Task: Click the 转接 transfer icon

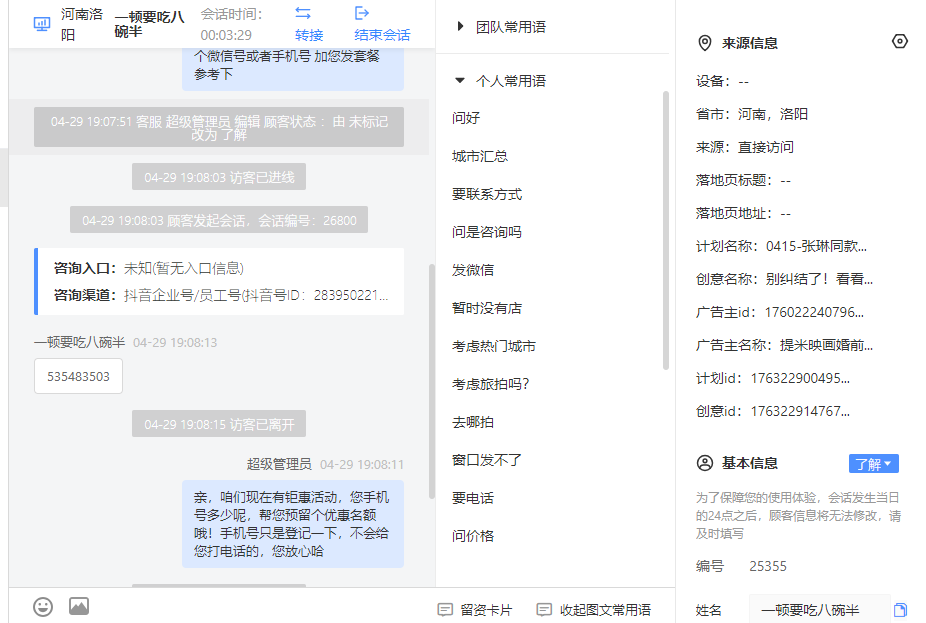Action: (x=303, y=13)
